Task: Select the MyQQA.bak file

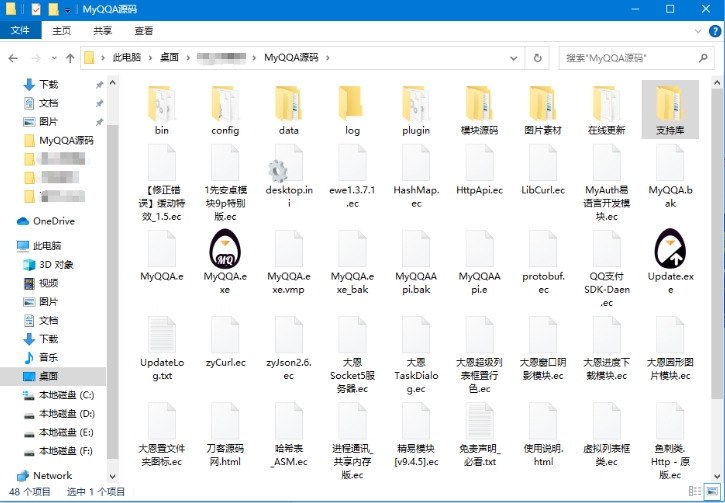Action: 670,176
